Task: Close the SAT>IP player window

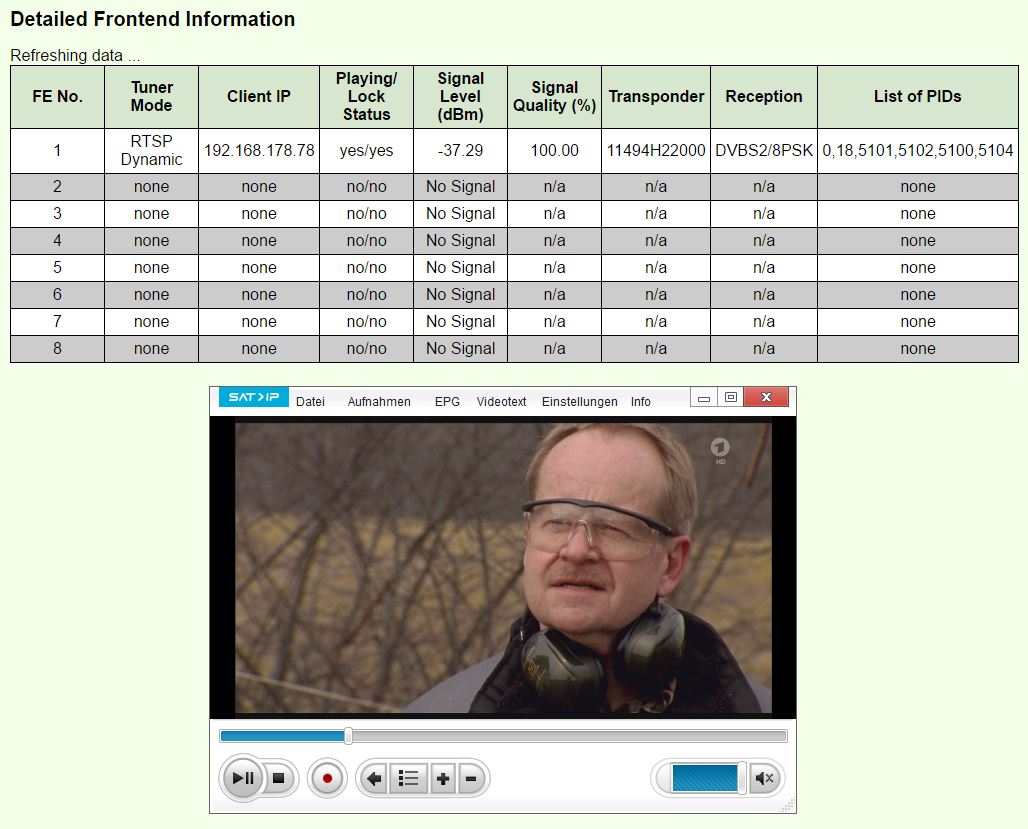Action: pos(766,397)
